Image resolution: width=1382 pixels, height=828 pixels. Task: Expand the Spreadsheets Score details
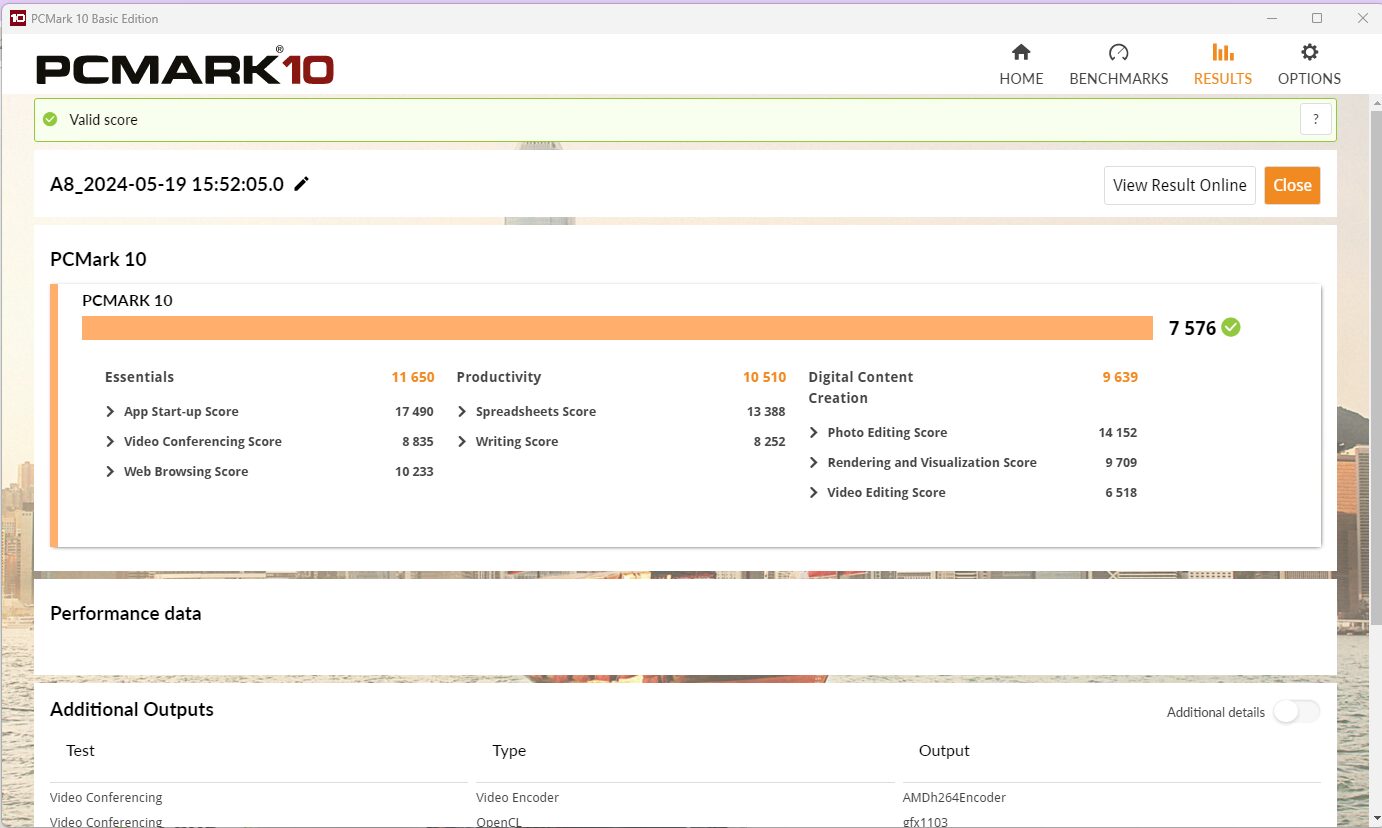click(462, 412)
